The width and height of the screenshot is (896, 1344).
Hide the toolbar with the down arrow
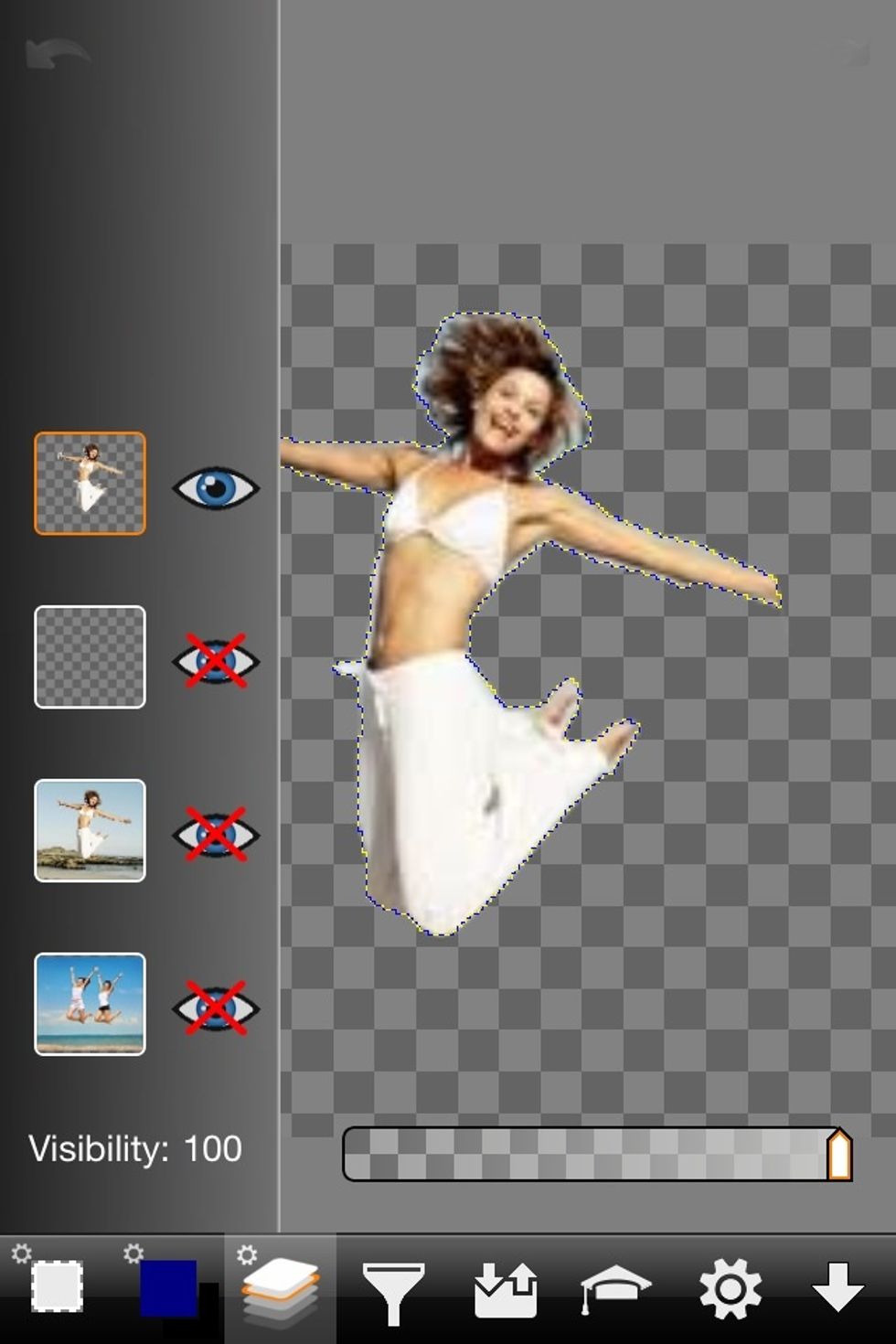coord(837,1287)
